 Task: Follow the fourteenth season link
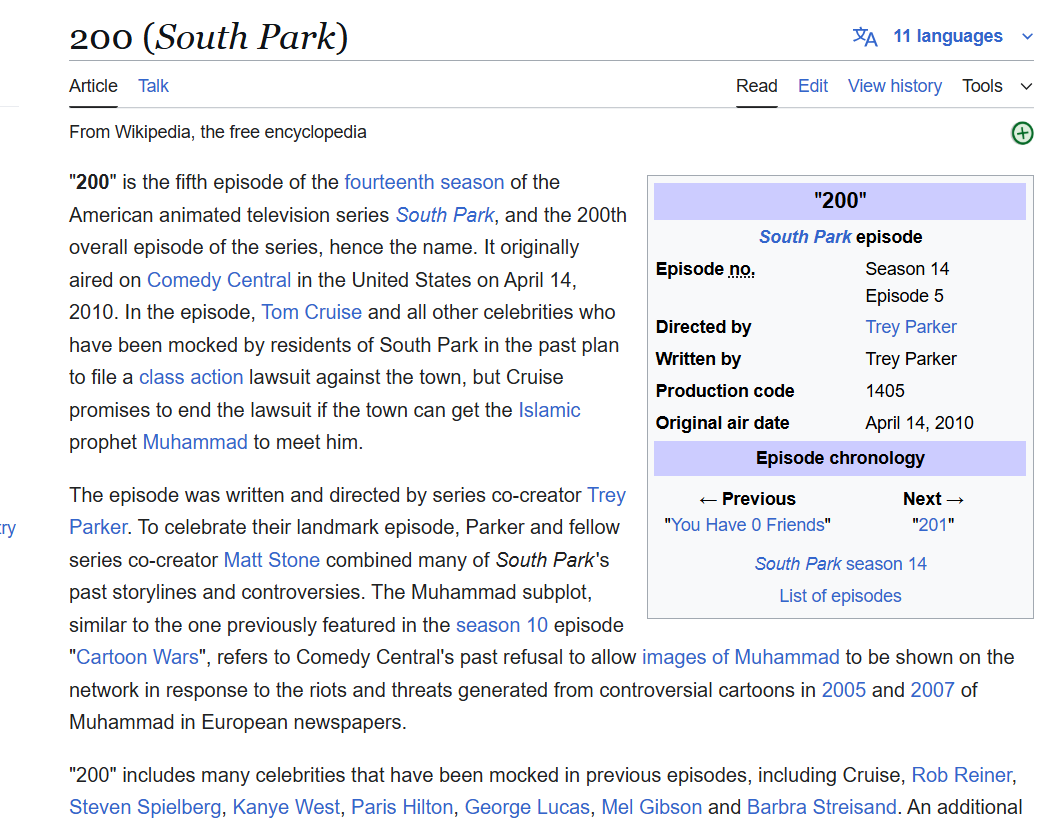424,182
